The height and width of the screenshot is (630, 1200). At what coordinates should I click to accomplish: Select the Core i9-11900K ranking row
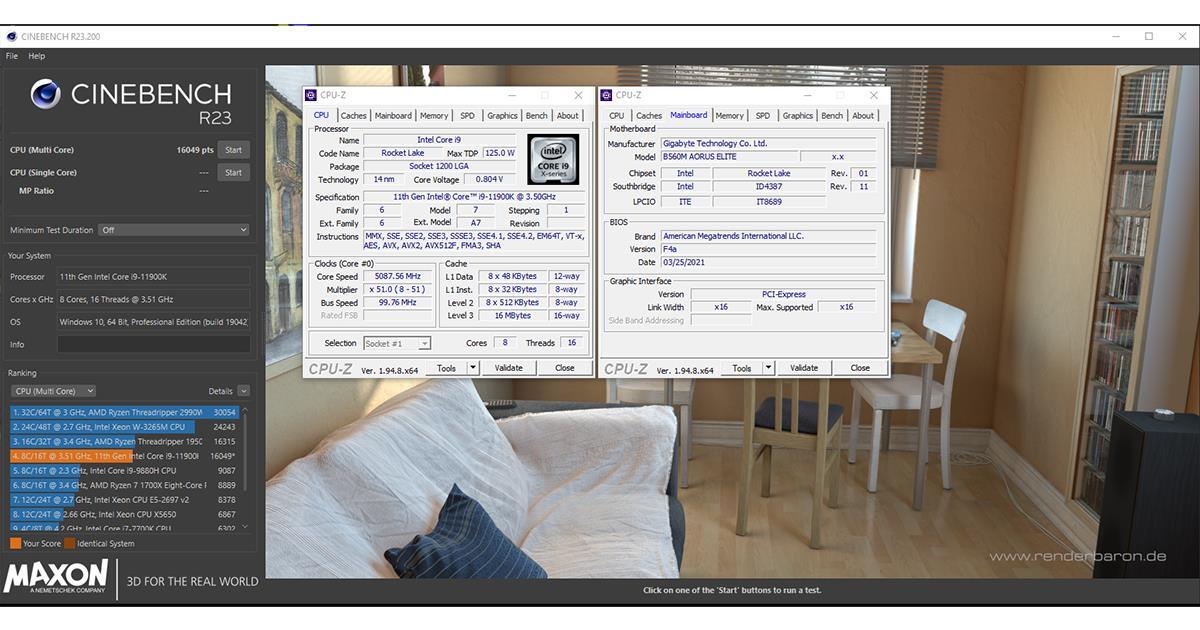click(124, 455)
